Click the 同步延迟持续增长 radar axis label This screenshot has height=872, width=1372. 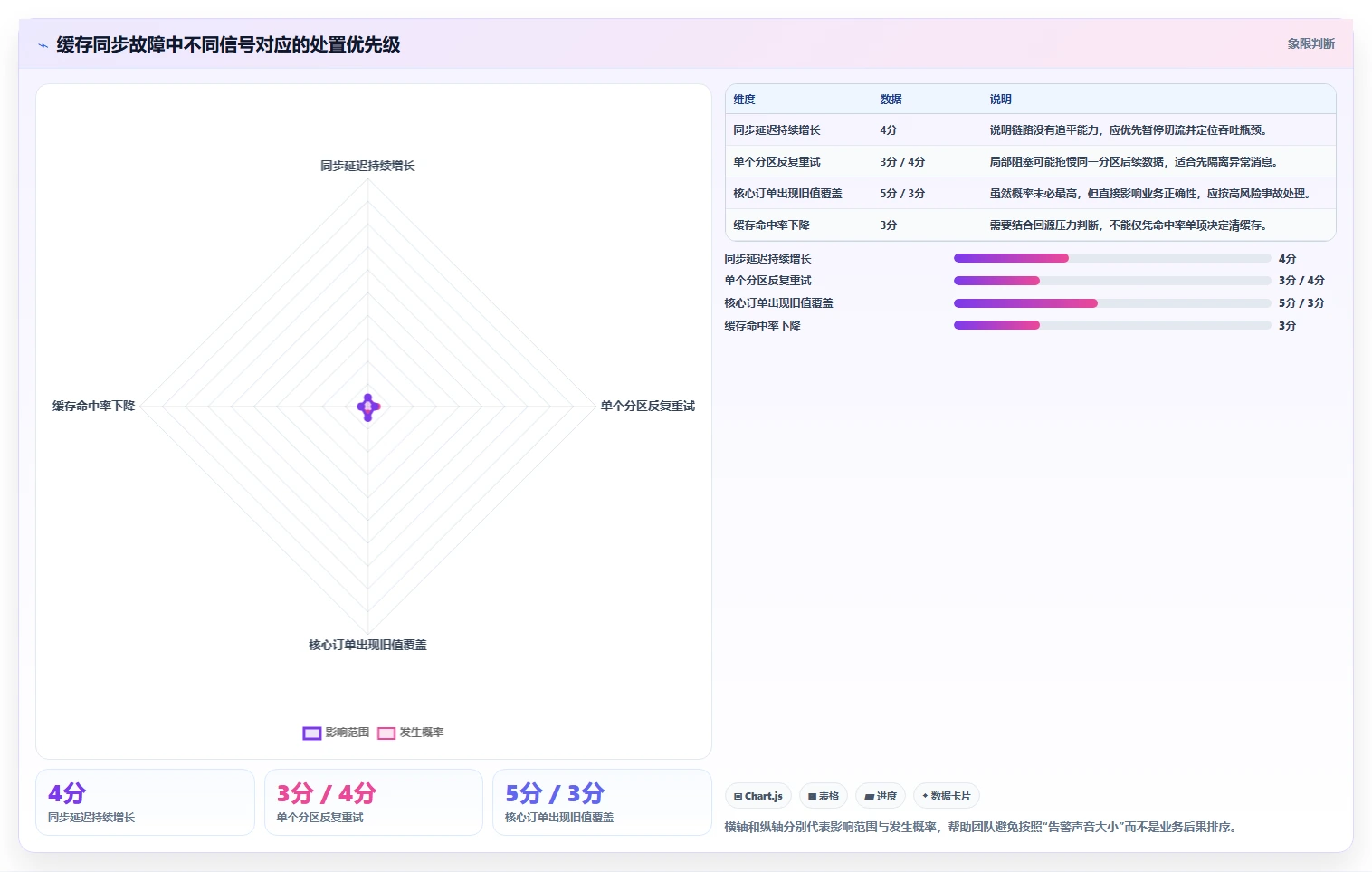(367, 166)
